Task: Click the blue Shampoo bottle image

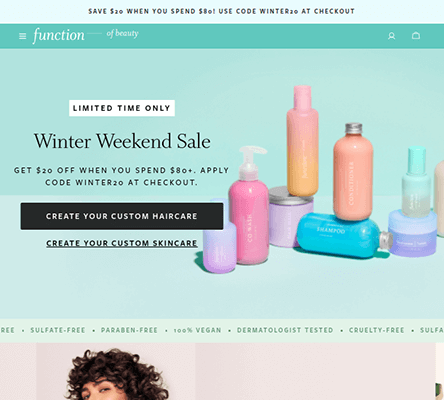Action: [343, 236]
